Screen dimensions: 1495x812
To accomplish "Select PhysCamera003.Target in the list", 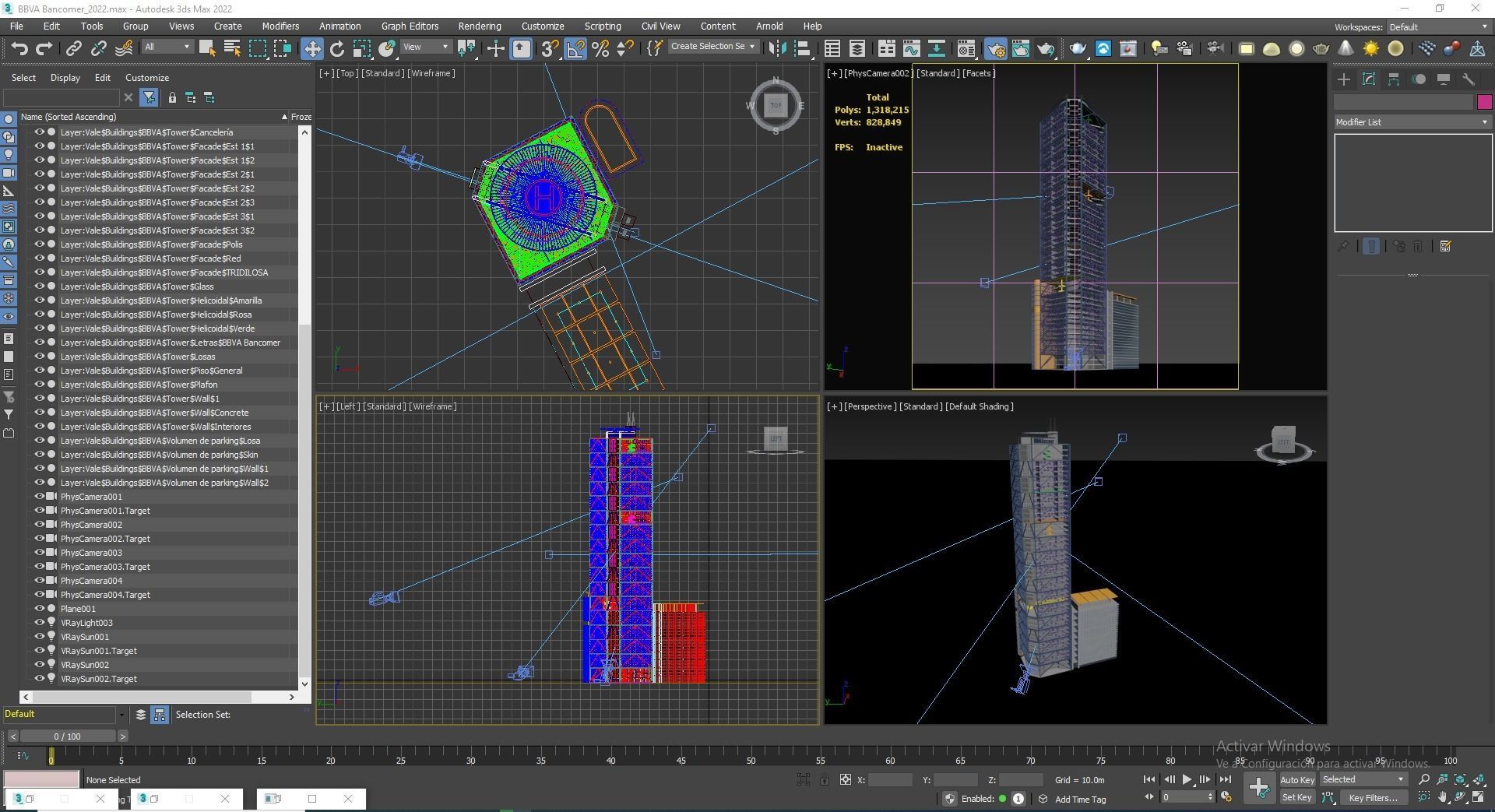I will click(x=105, y=567).
